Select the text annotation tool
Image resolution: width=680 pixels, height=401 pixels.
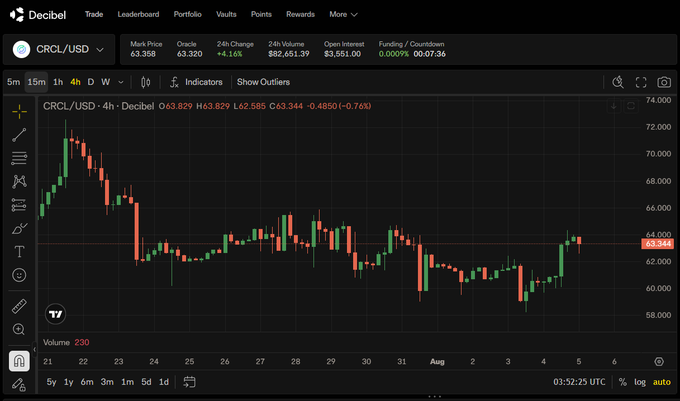[x=19, y=251]
